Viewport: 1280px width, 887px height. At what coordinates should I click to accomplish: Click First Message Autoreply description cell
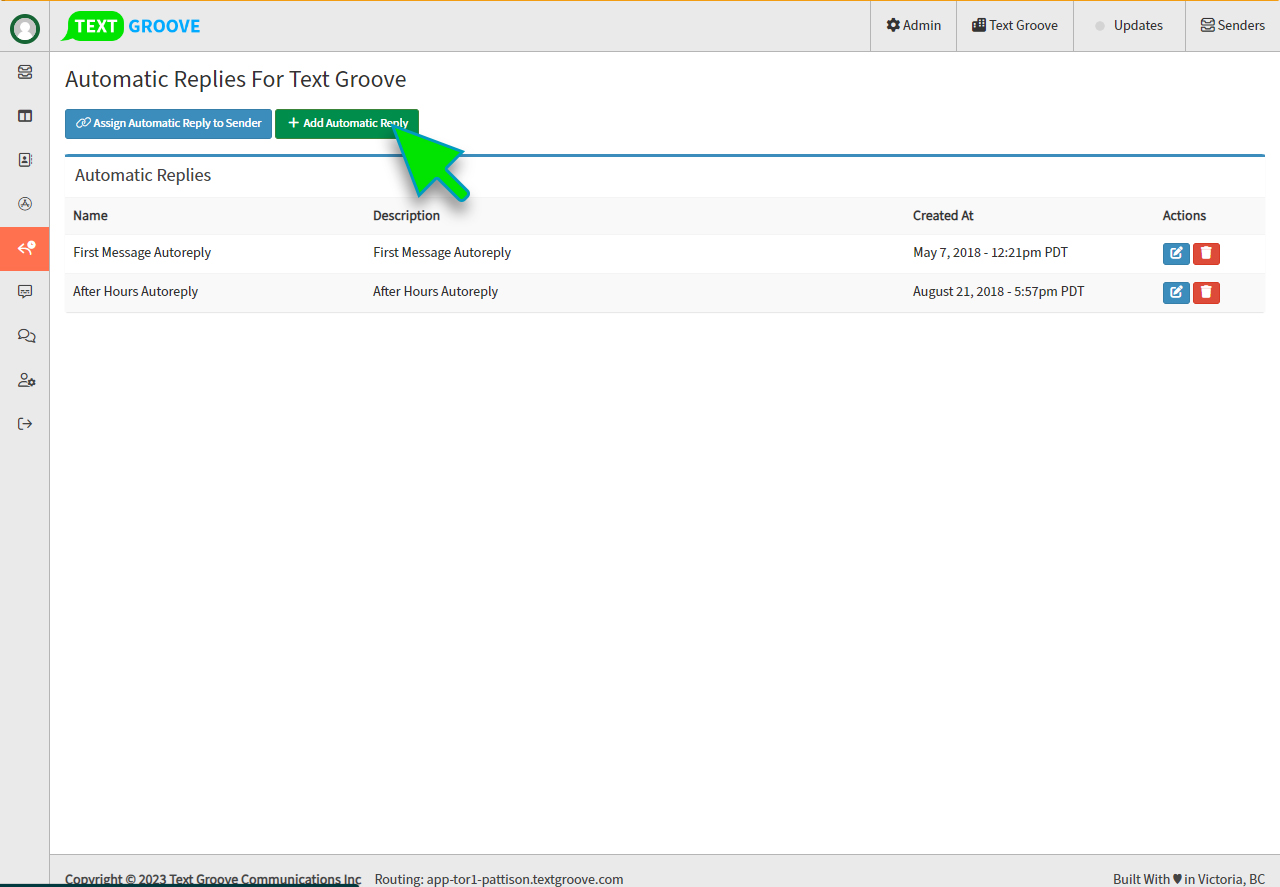pos(442,252)
